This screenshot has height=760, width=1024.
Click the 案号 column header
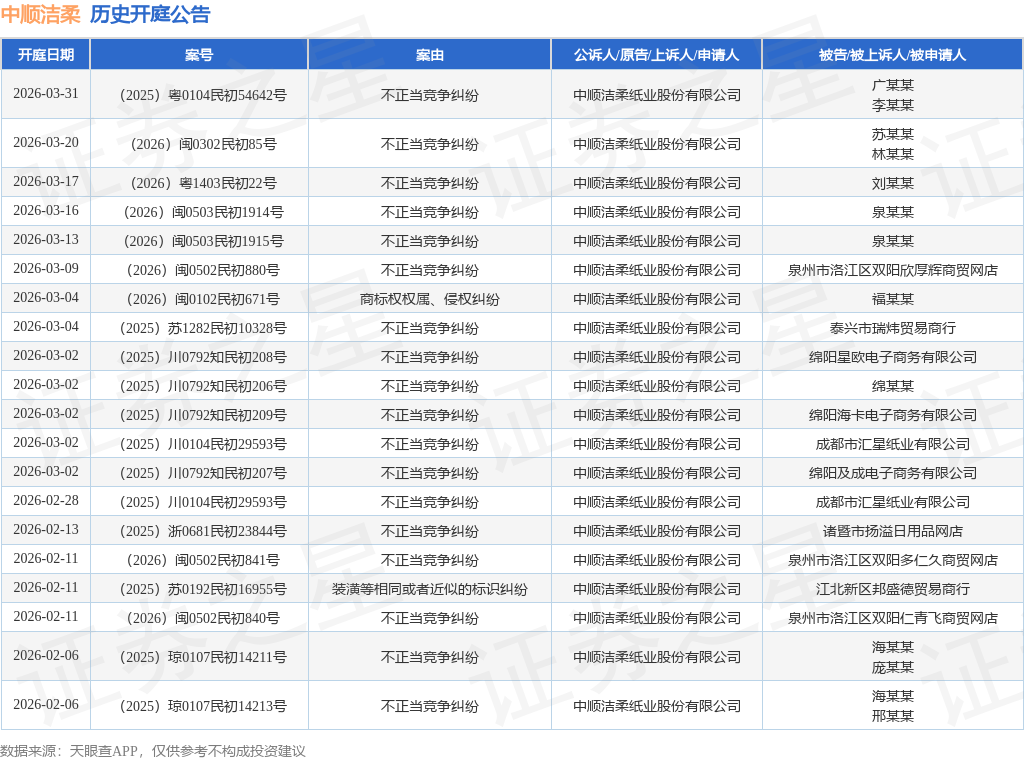199,55
